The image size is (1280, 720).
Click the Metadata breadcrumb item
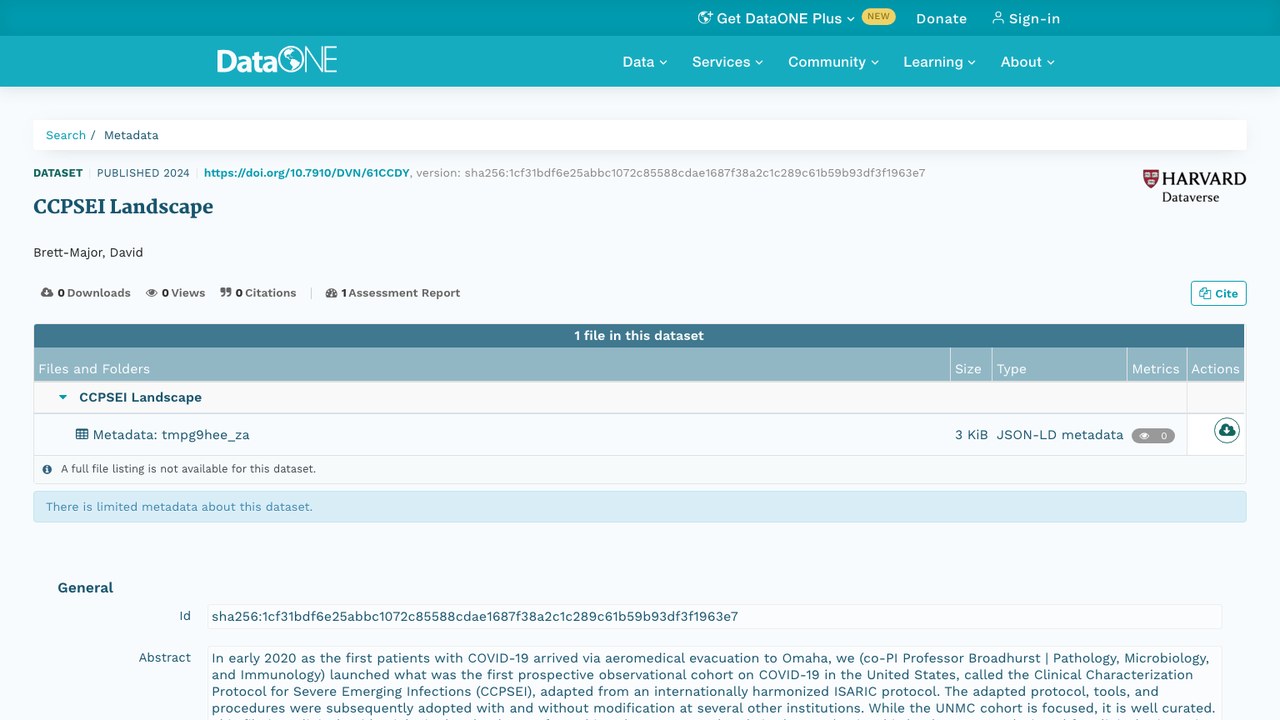click(x=131, y=135)
